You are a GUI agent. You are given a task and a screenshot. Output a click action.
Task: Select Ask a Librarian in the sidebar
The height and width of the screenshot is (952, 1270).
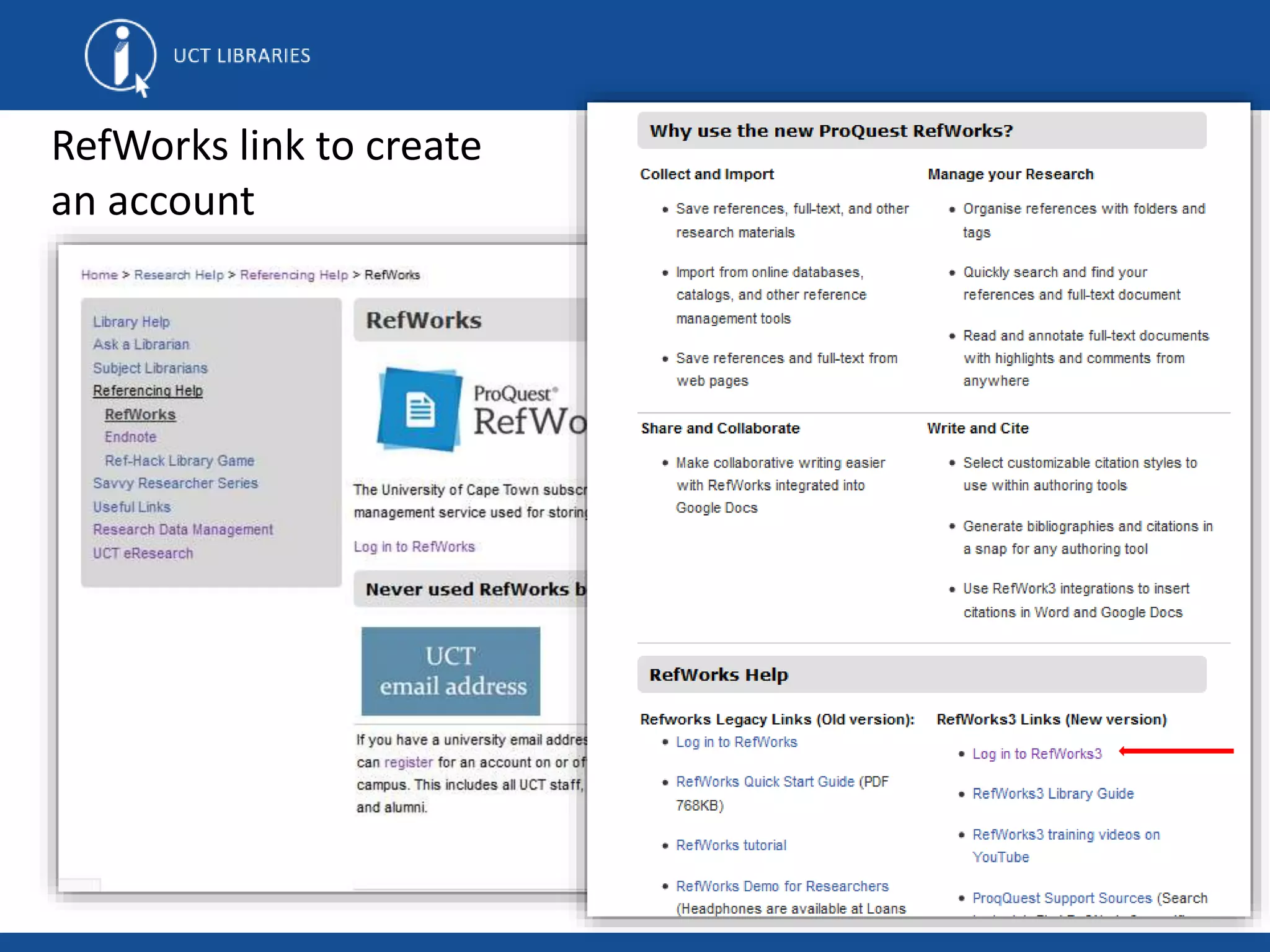tap(141, 345)
